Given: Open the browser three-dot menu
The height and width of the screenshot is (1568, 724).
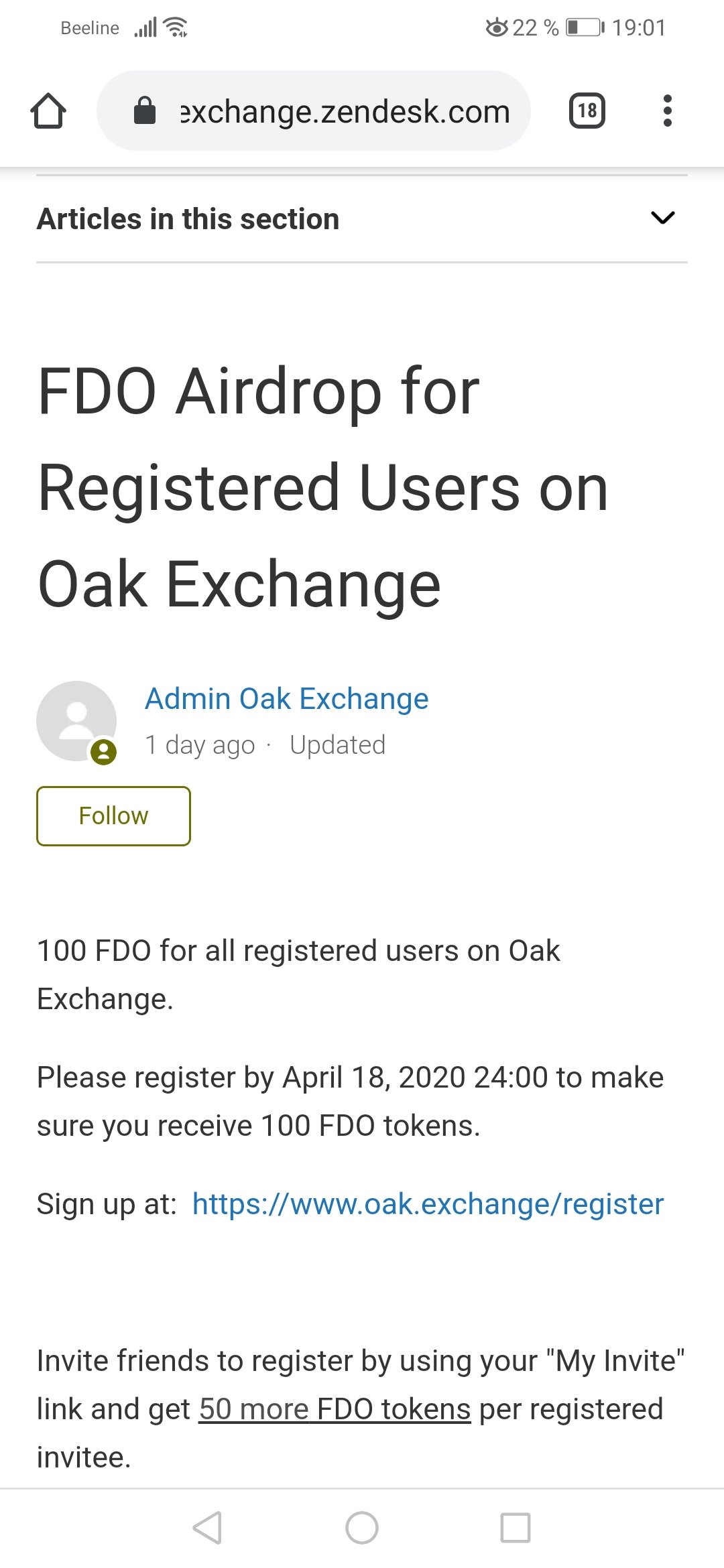Looking at the screenshot, I should click(x=667, y=111).
